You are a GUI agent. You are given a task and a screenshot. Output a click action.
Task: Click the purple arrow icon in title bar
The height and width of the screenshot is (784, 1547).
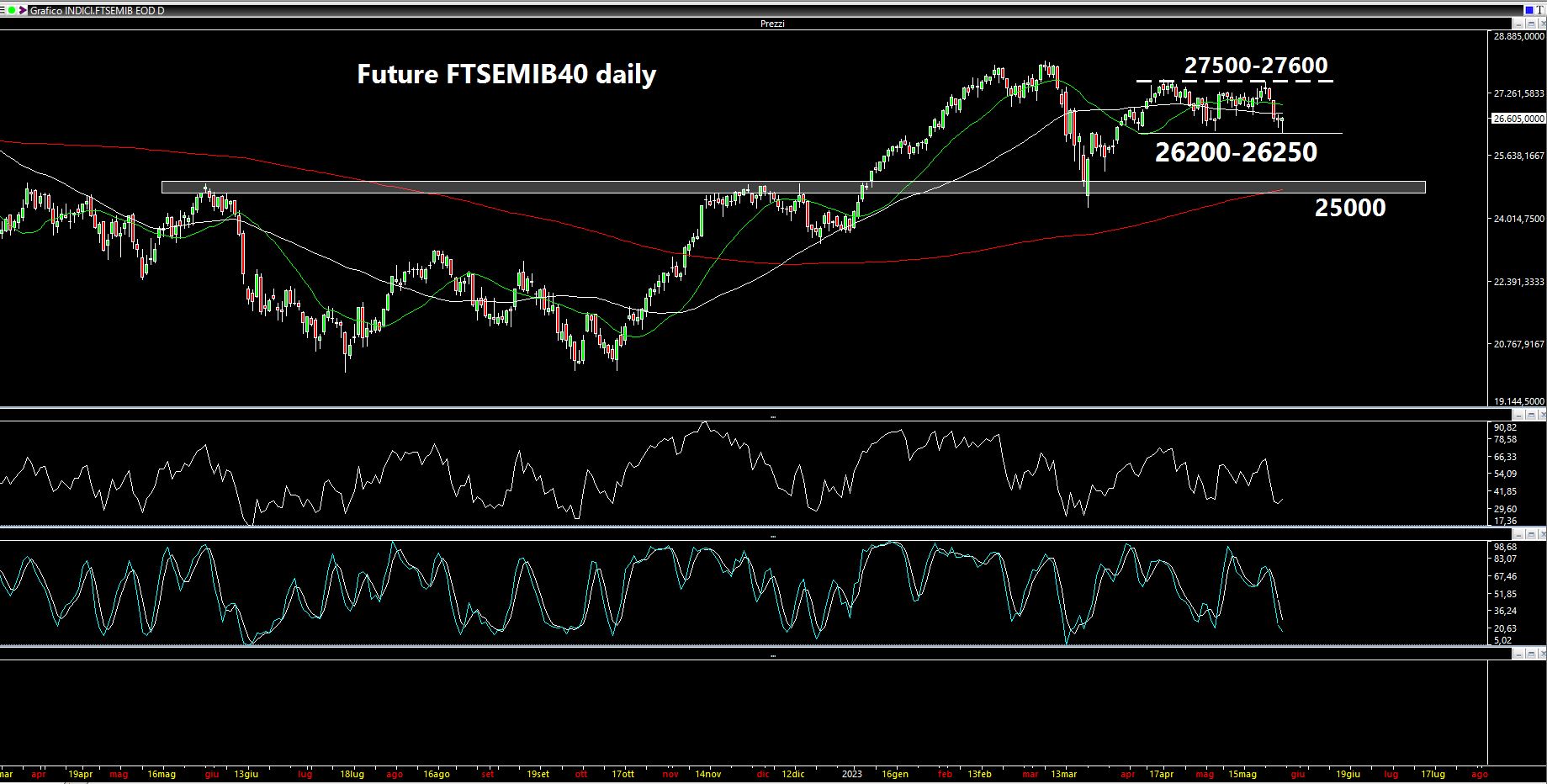coord(23,10)
